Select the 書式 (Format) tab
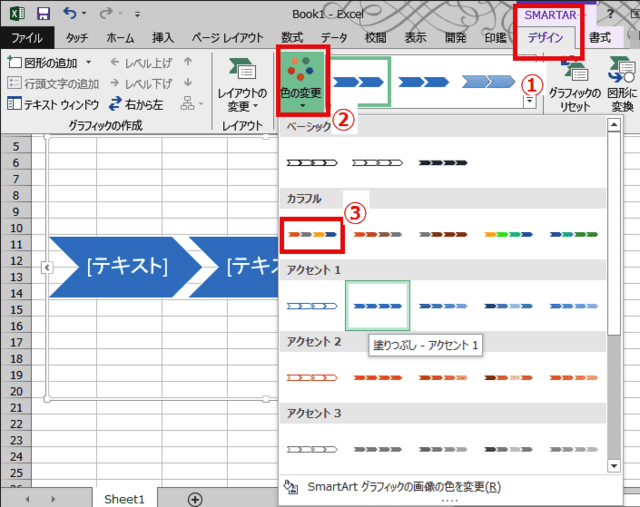Screen dimensions: 640x507 (600, 38)
